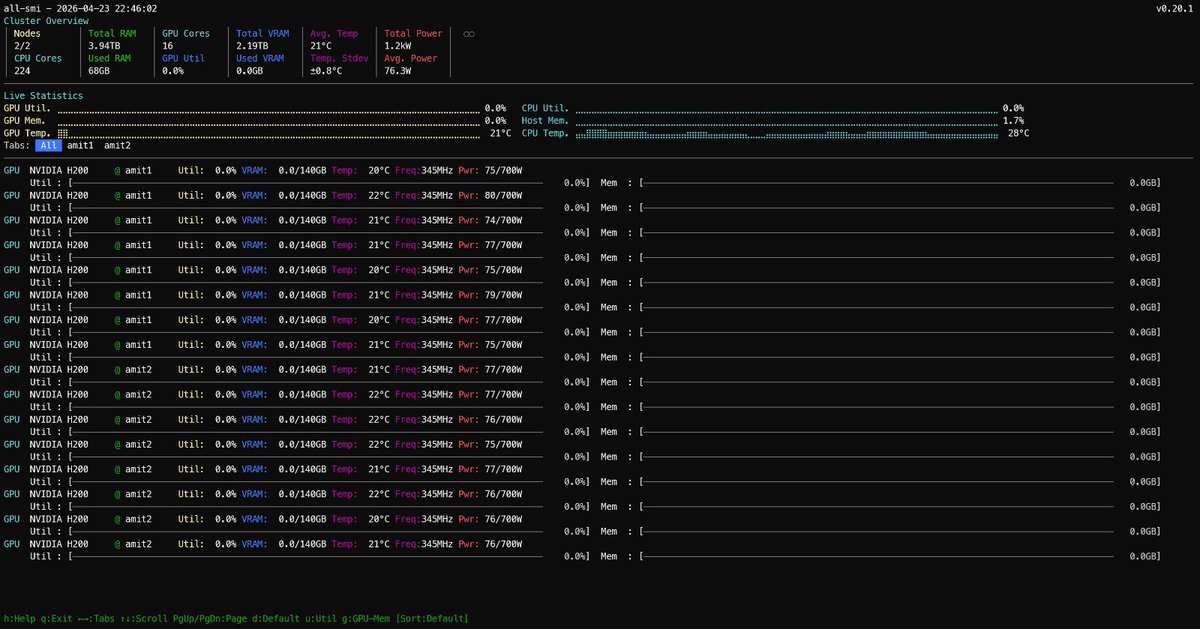Click the all-smi title with timestamp

[80, 9]
